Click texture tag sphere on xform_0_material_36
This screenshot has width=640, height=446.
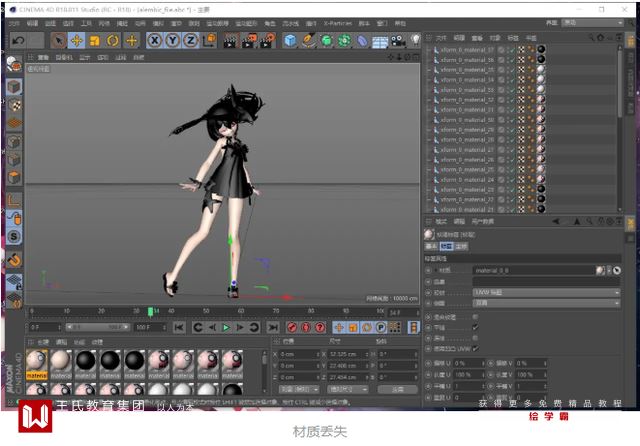click(x=541, y=60)
